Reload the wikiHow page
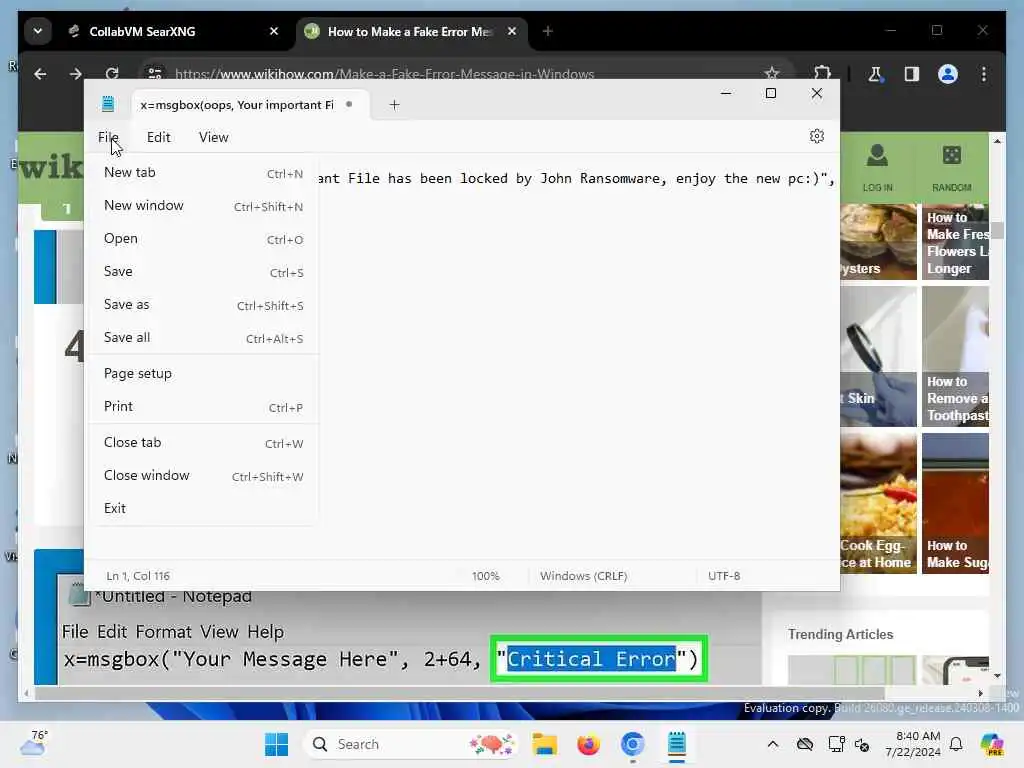 point(112,74)
